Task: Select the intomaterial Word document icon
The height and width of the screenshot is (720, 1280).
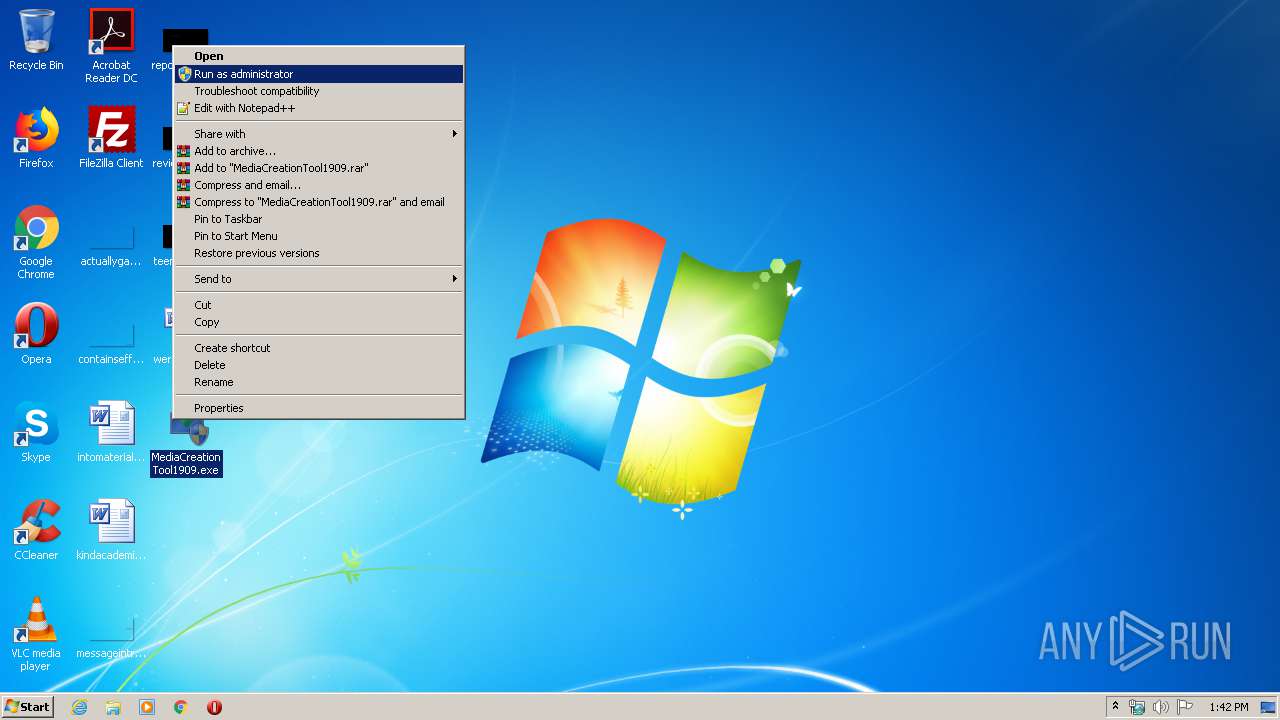Action: click(x=111, y=432)
